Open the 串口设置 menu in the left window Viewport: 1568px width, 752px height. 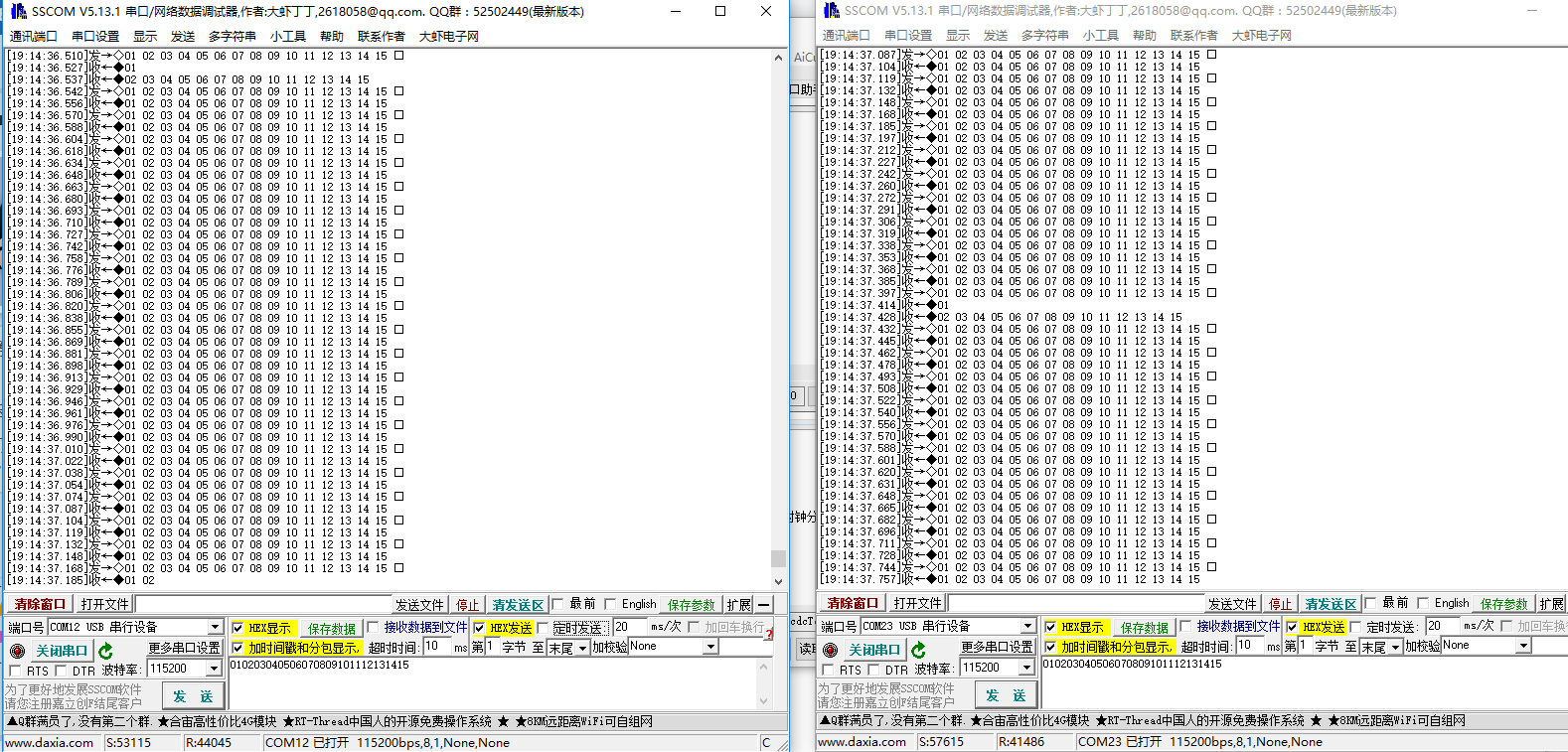click(x=95, y=36)
